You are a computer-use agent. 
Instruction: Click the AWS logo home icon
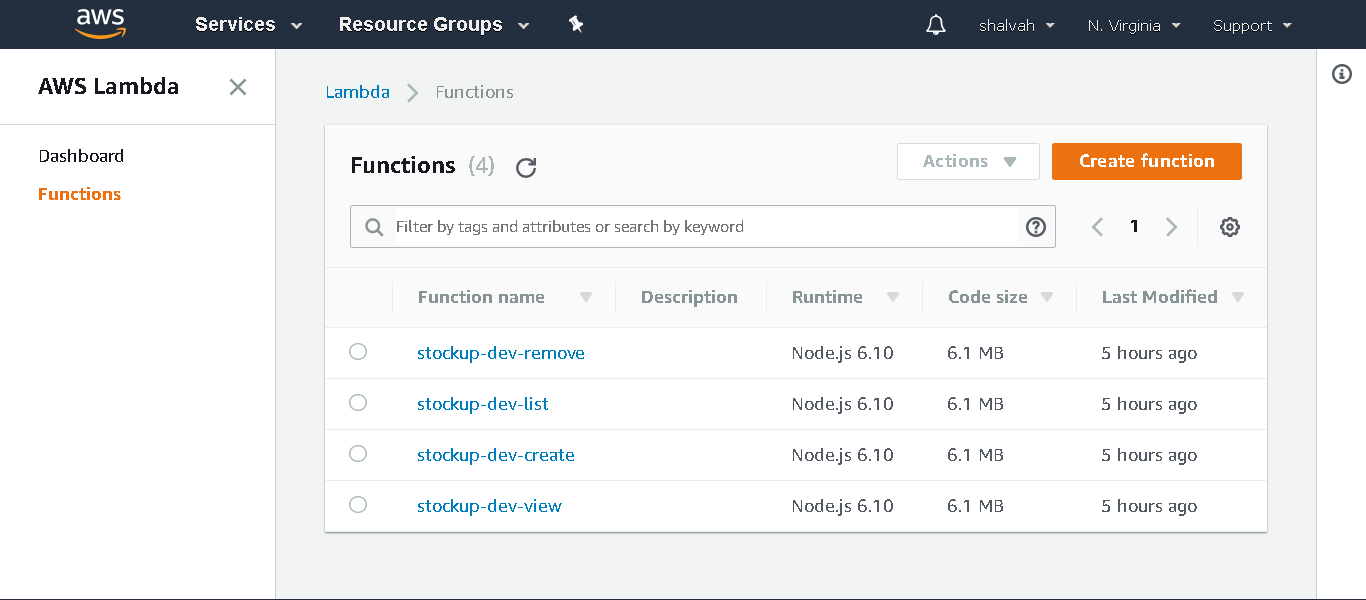pyautogui.click(x=100, y=23)
